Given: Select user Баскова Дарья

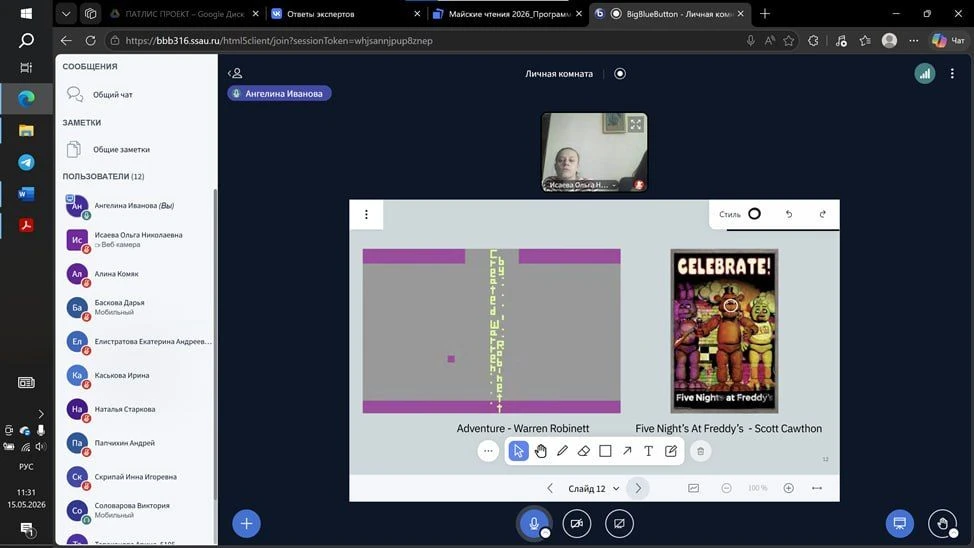Looking at the screenshot, I should pyautogui.click(x=138, y=307).
